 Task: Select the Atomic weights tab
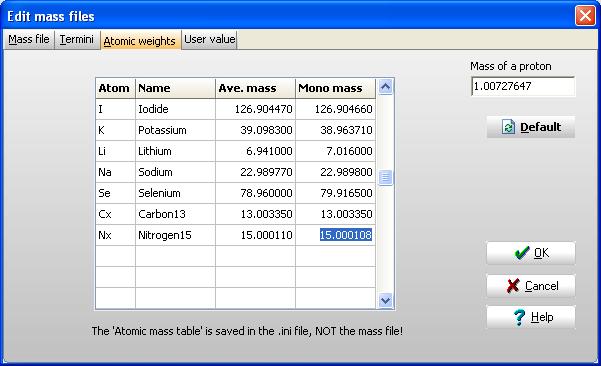140,40
